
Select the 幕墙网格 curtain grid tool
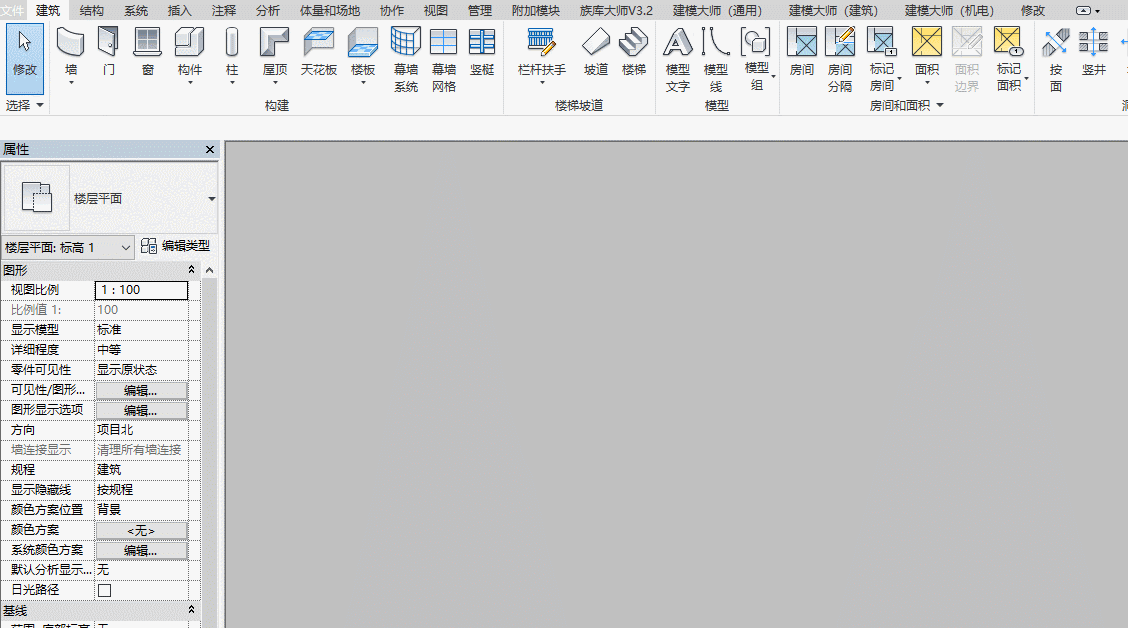tap(444, 60)
